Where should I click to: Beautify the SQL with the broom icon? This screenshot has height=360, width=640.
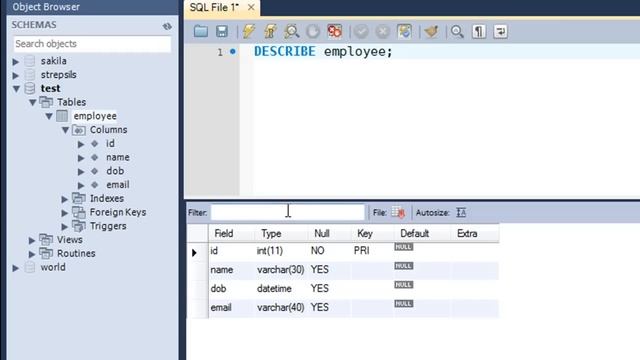pos(431,31)
